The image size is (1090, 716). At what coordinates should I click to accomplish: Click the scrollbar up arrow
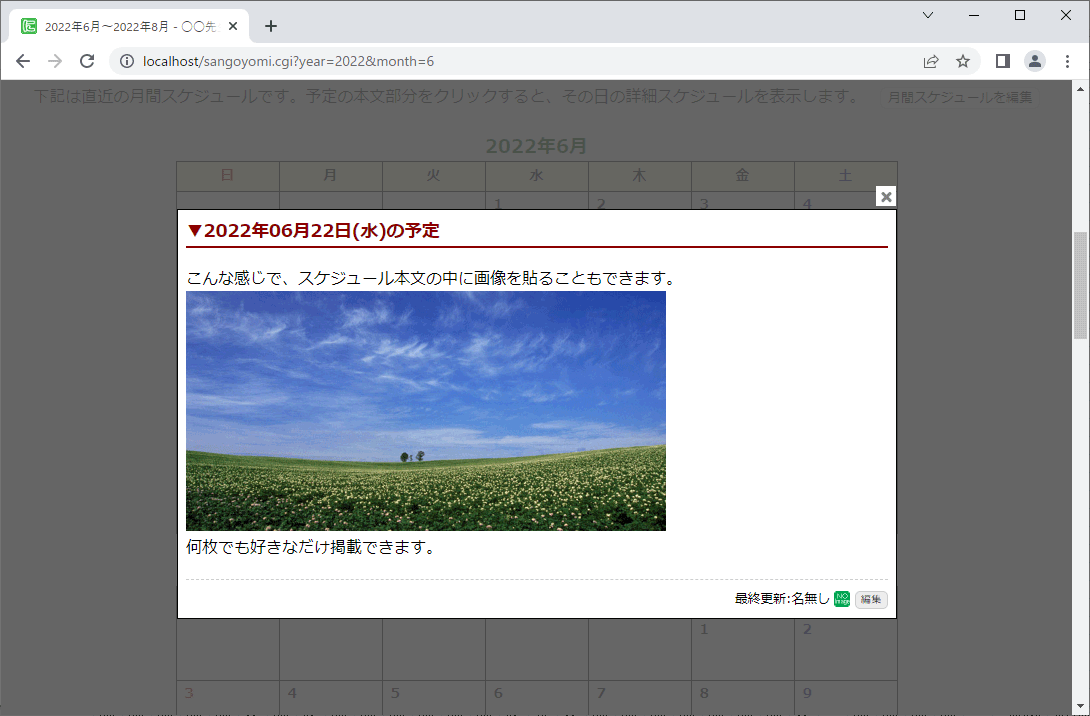tap(1080, 88)
